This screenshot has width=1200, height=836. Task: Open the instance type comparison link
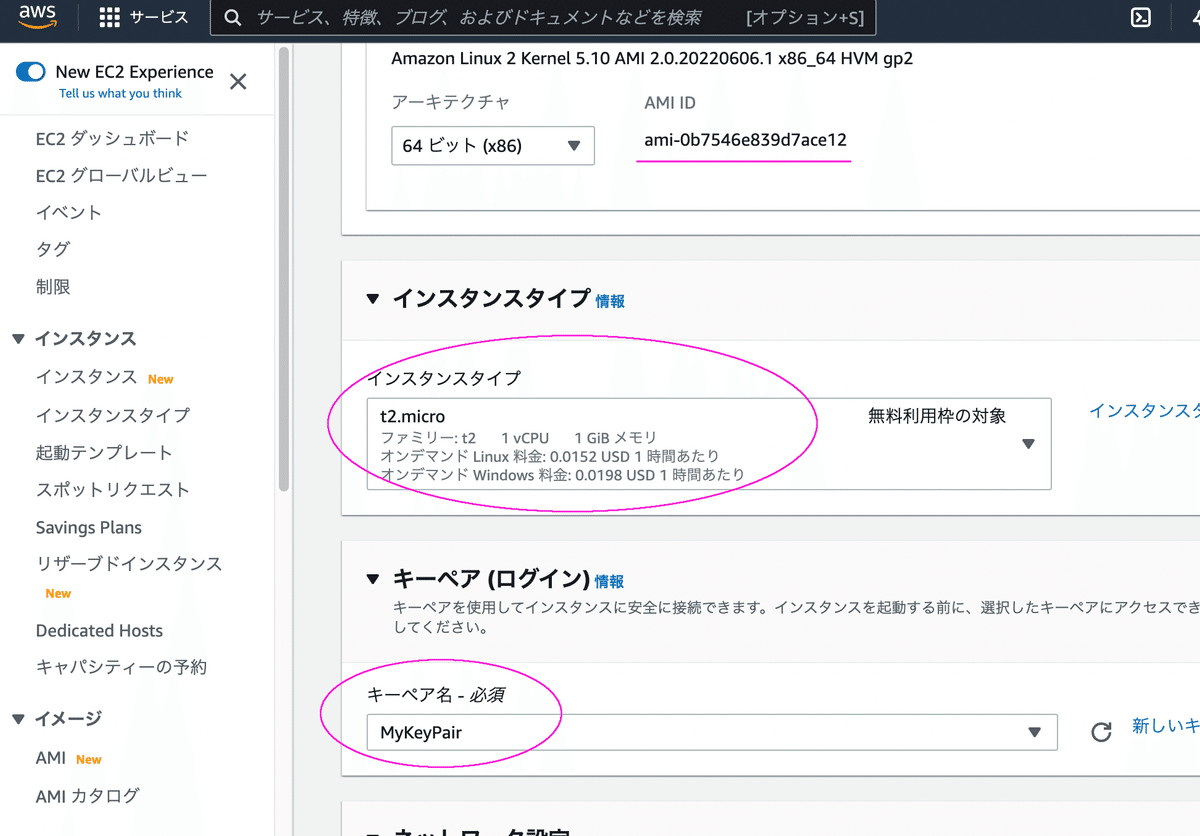[x=1144, y=411]
